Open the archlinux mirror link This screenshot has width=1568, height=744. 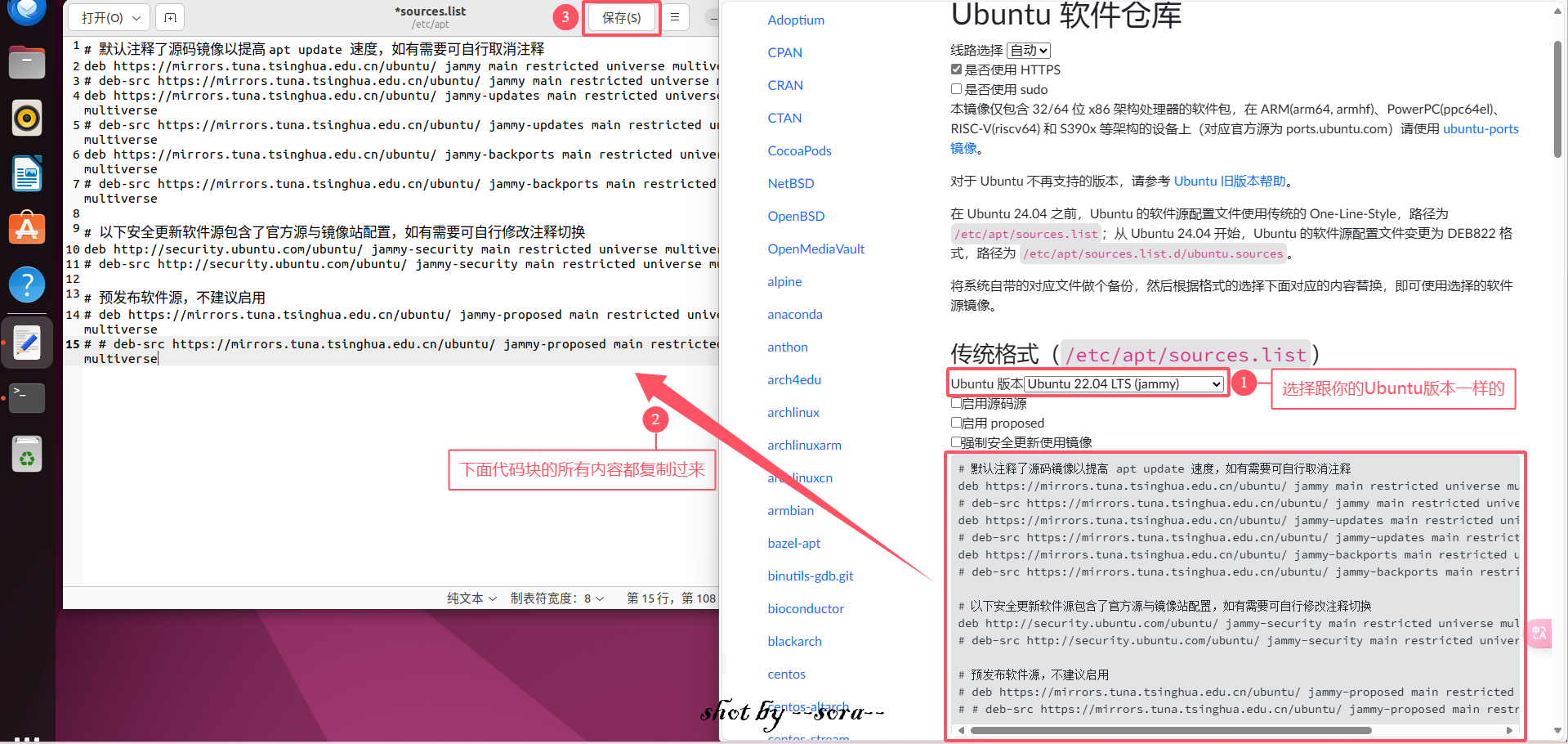point(793,412)
